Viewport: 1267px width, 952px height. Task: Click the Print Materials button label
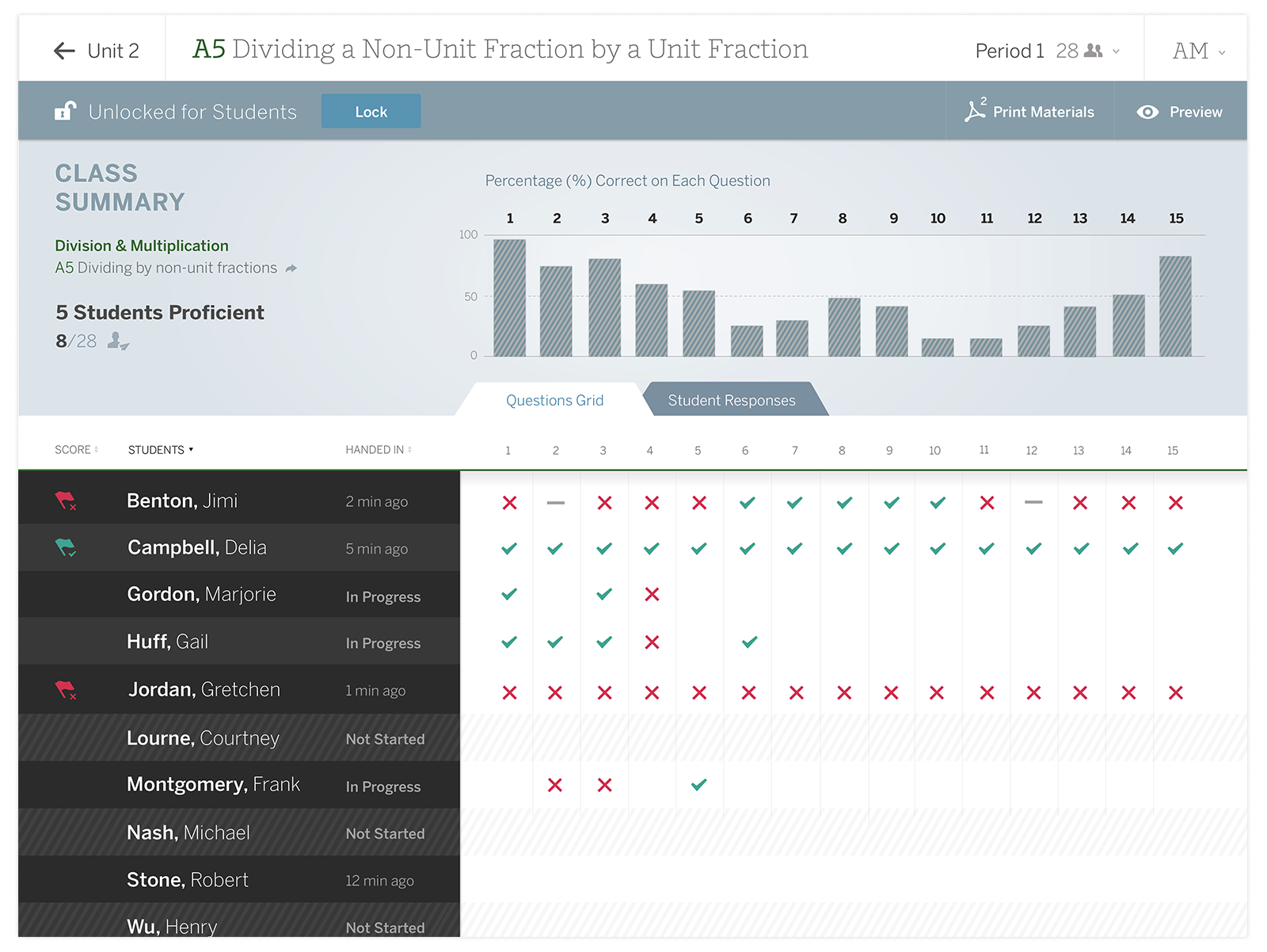(x=1043, y=112)
